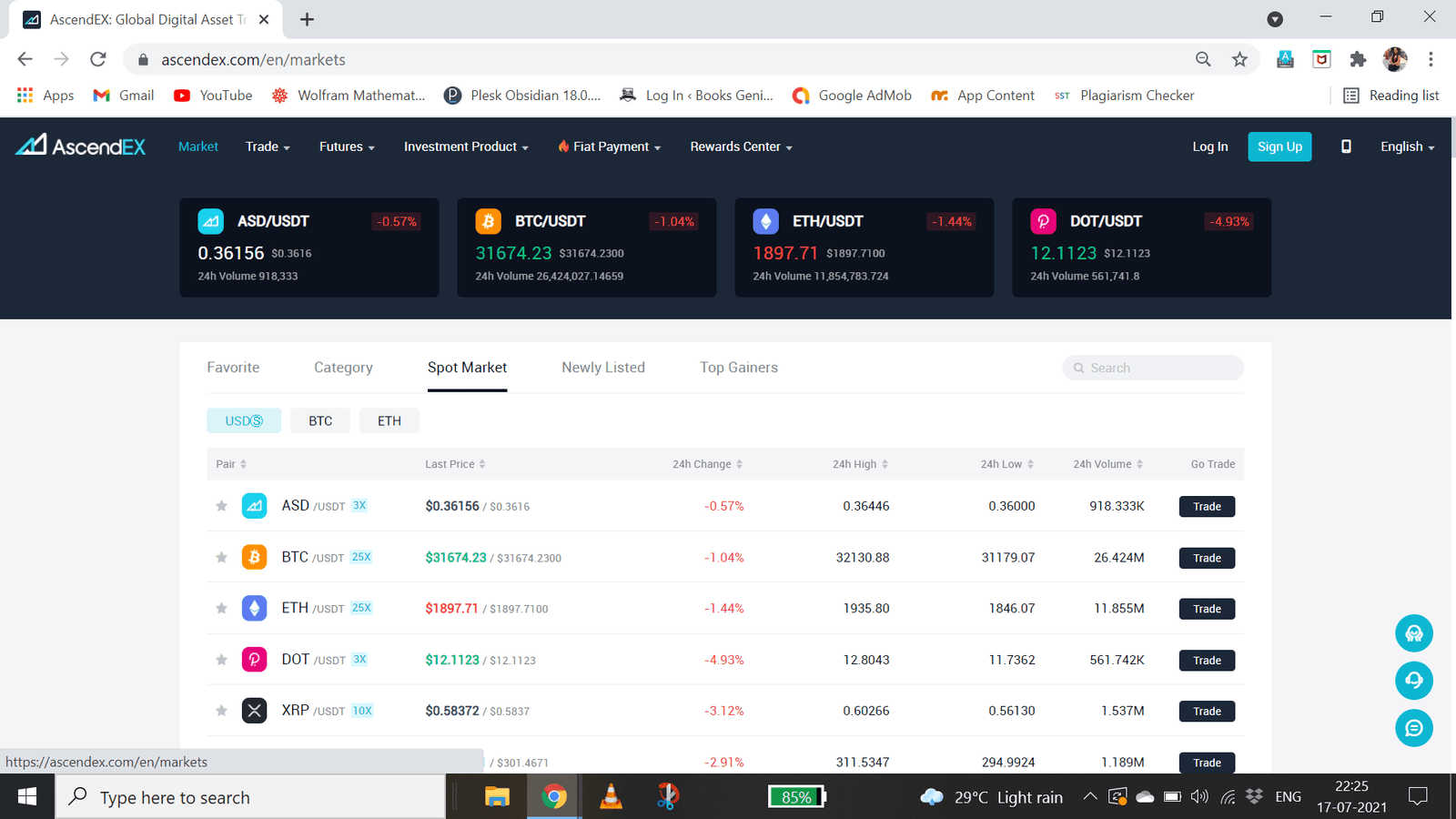Select the USDⓈ quote filter
This screenshot has height=819, width=1456.
(x=244, y=420)
